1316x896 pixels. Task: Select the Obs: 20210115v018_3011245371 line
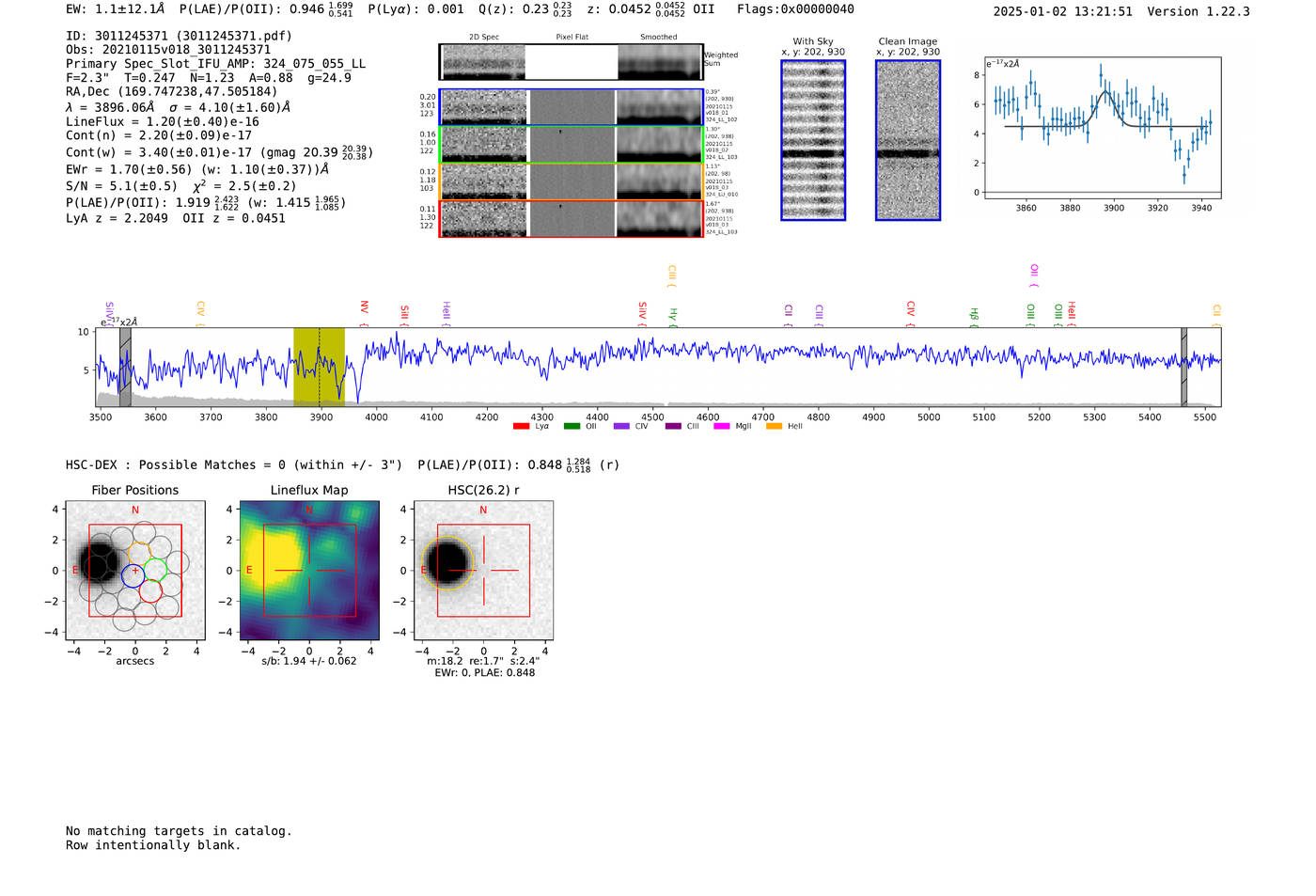click(168, 50)
